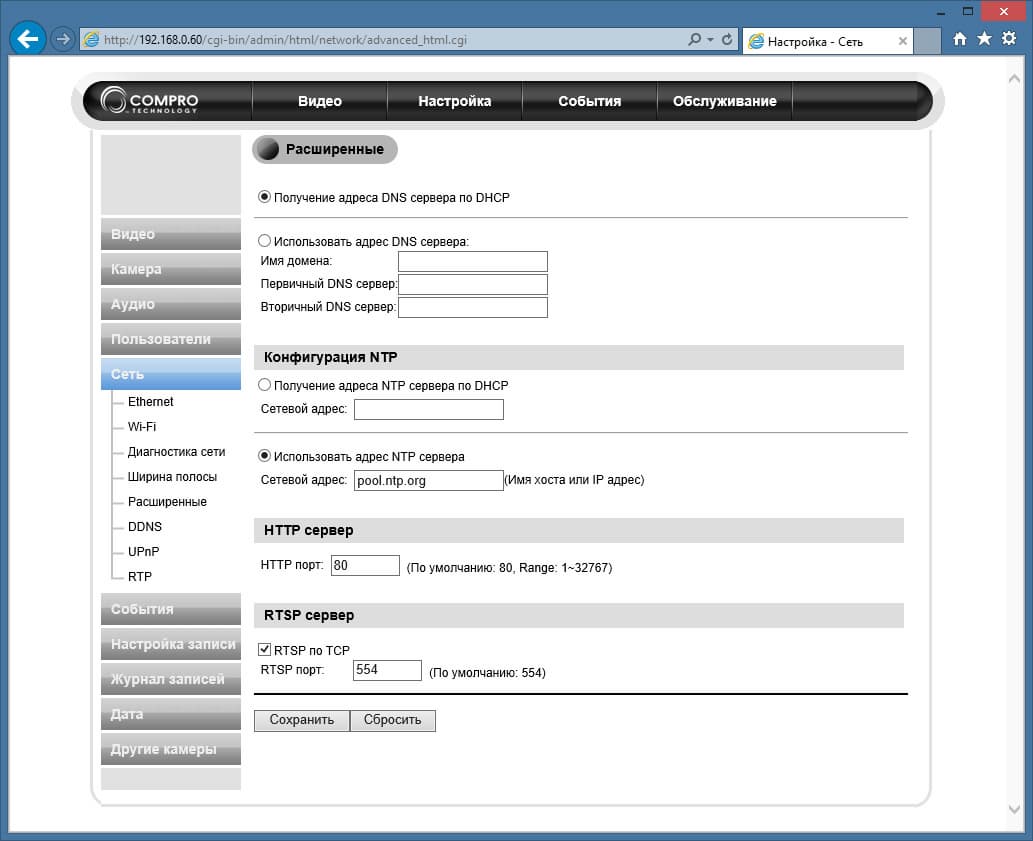1033x841 pixels.
Task: Click the pool.ntp.org address field
Action: (x=428, y=480)
